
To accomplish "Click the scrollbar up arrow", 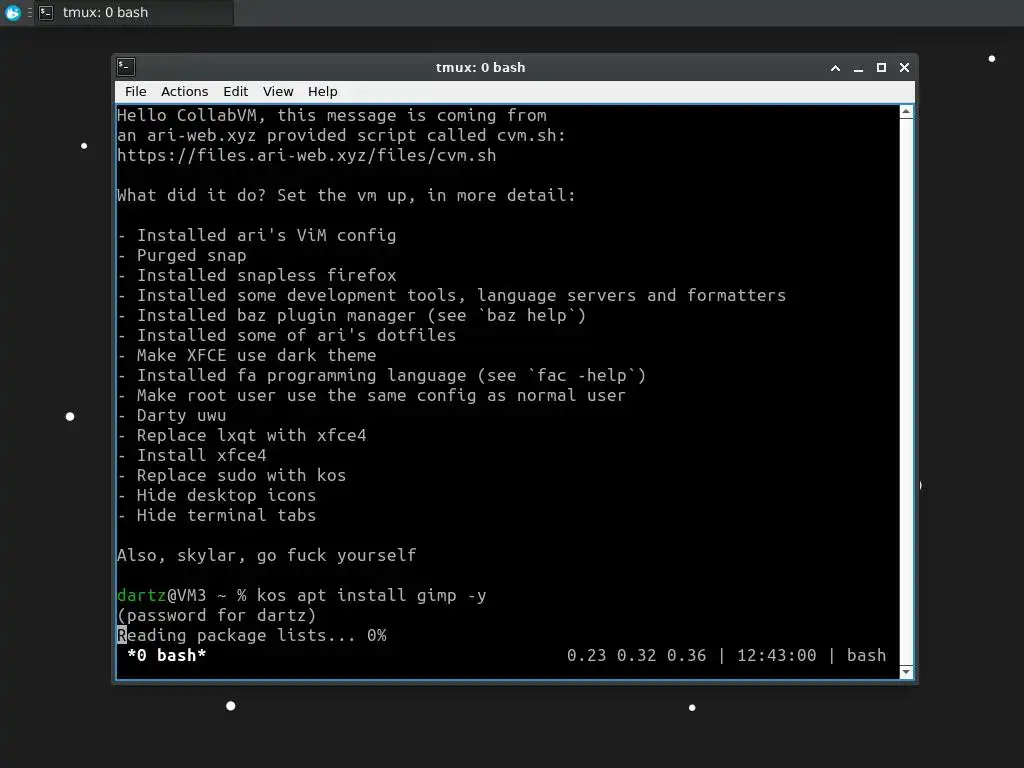I will tap(906, 112).
